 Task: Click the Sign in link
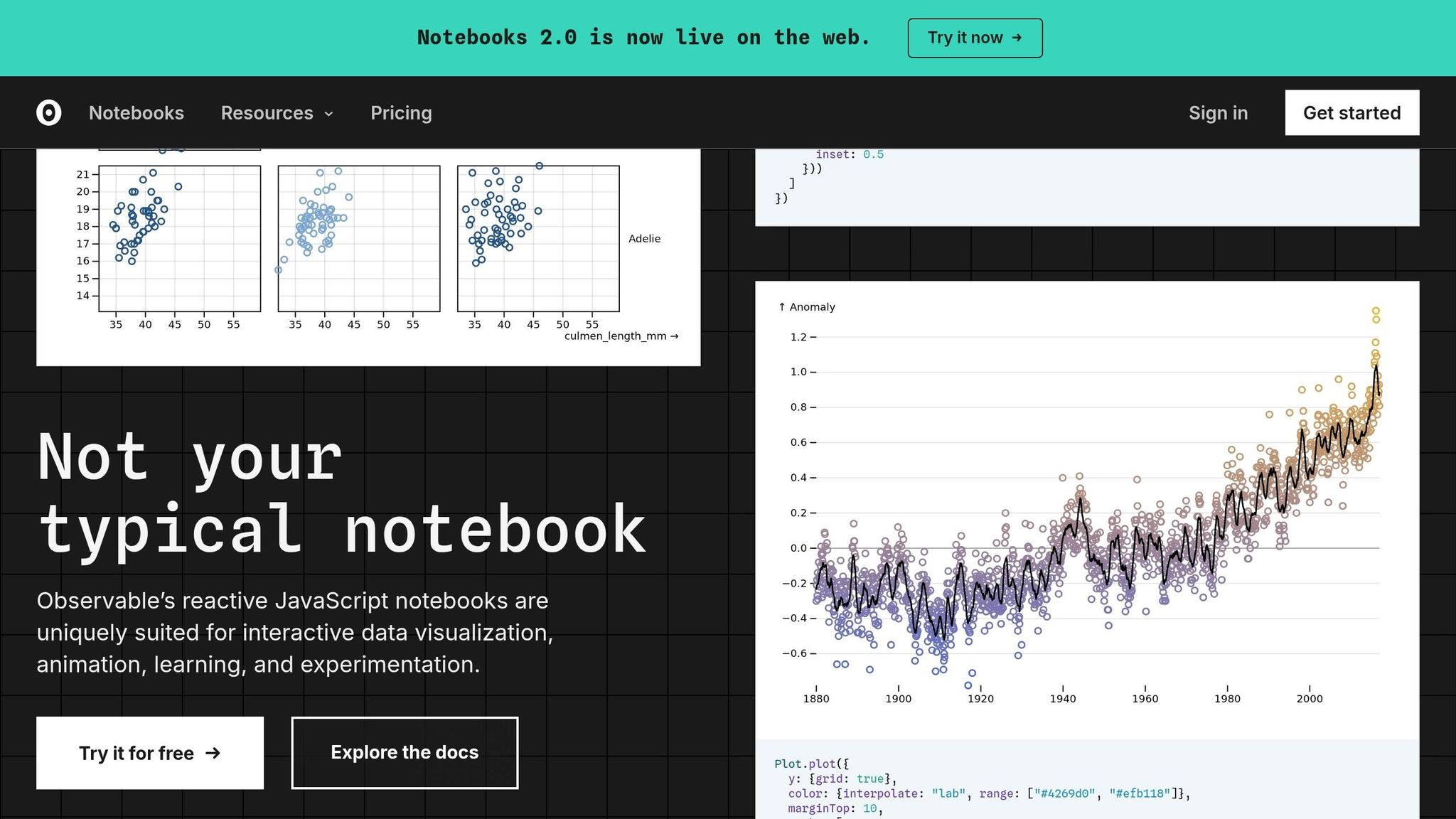(x=1219, y=113)
